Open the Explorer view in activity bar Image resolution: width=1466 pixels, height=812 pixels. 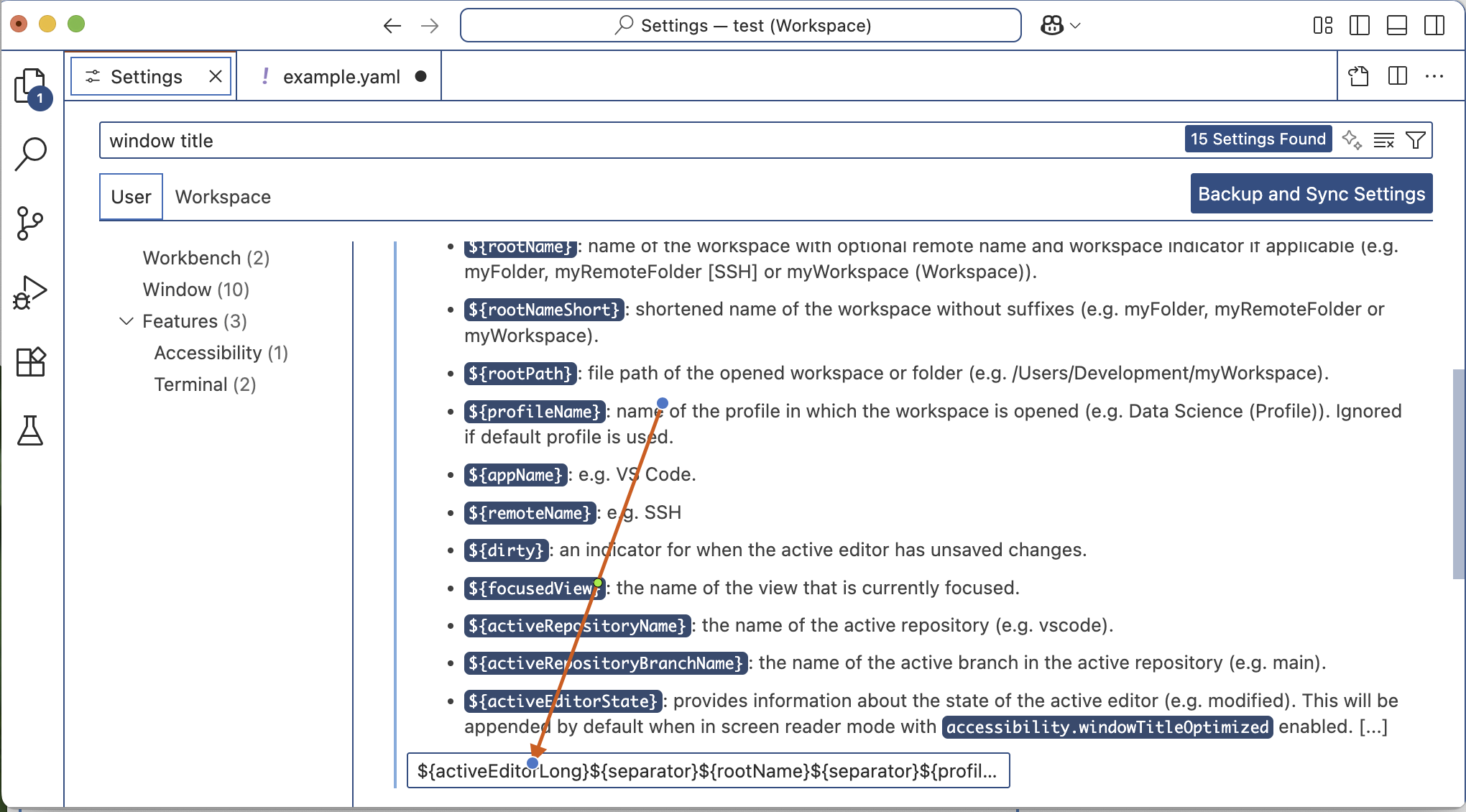tap(30, 86)
